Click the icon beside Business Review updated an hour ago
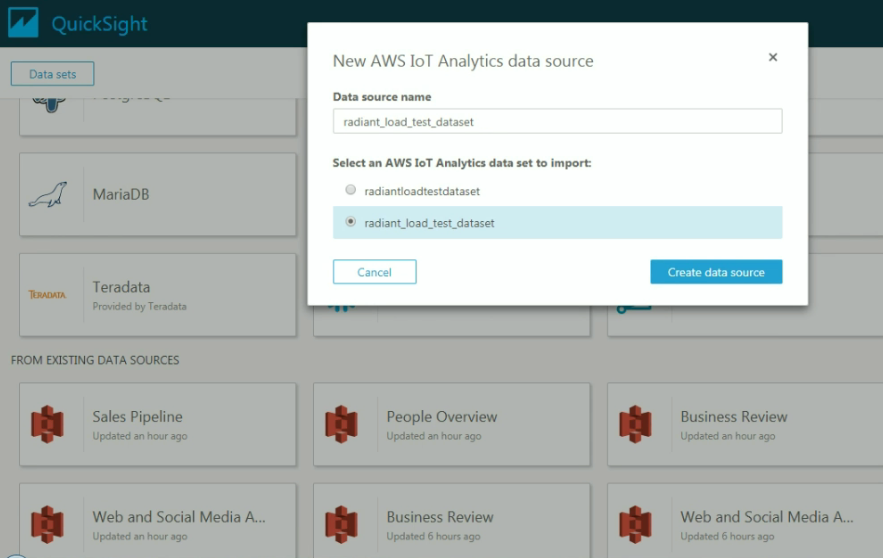Viewport: 883px width, 558px height. point(635,425)
